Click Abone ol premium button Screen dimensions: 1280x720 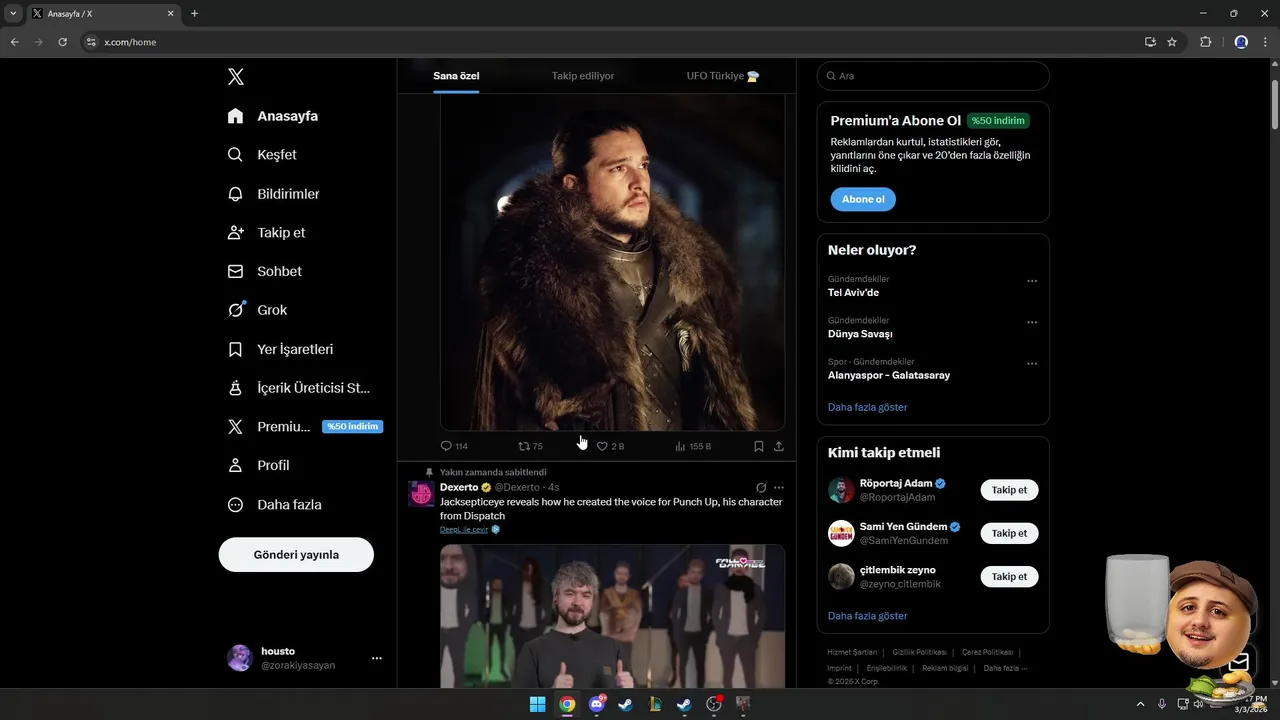(863, 199)
